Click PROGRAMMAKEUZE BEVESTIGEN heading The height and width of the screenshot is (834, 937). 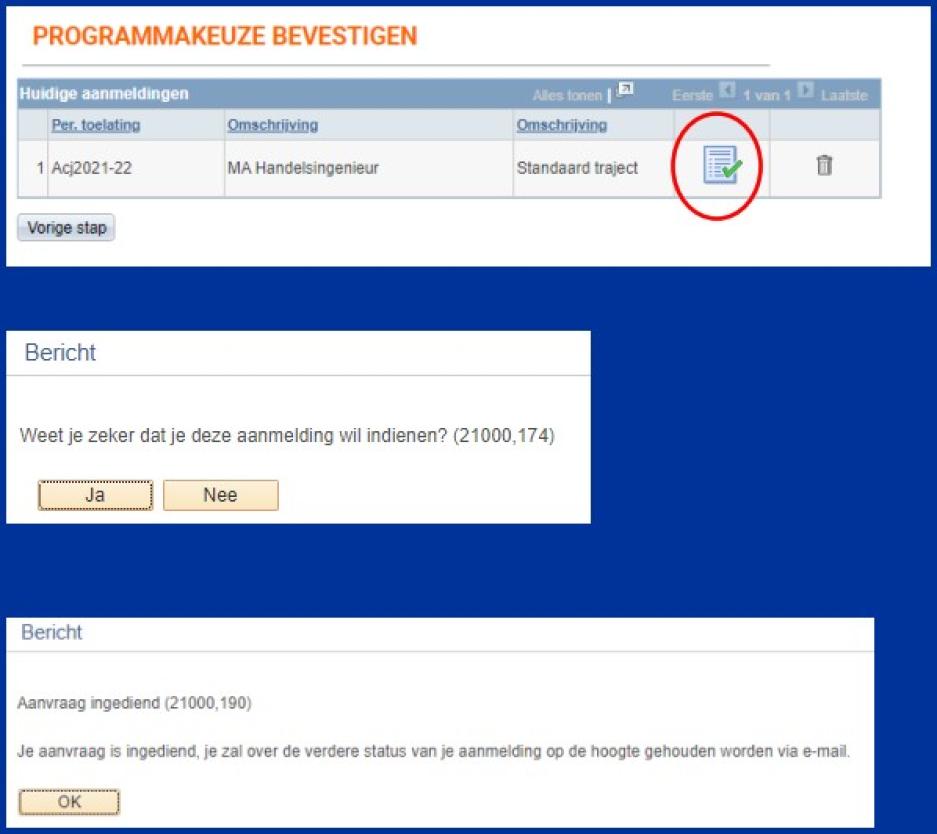(x=225, y=36)
